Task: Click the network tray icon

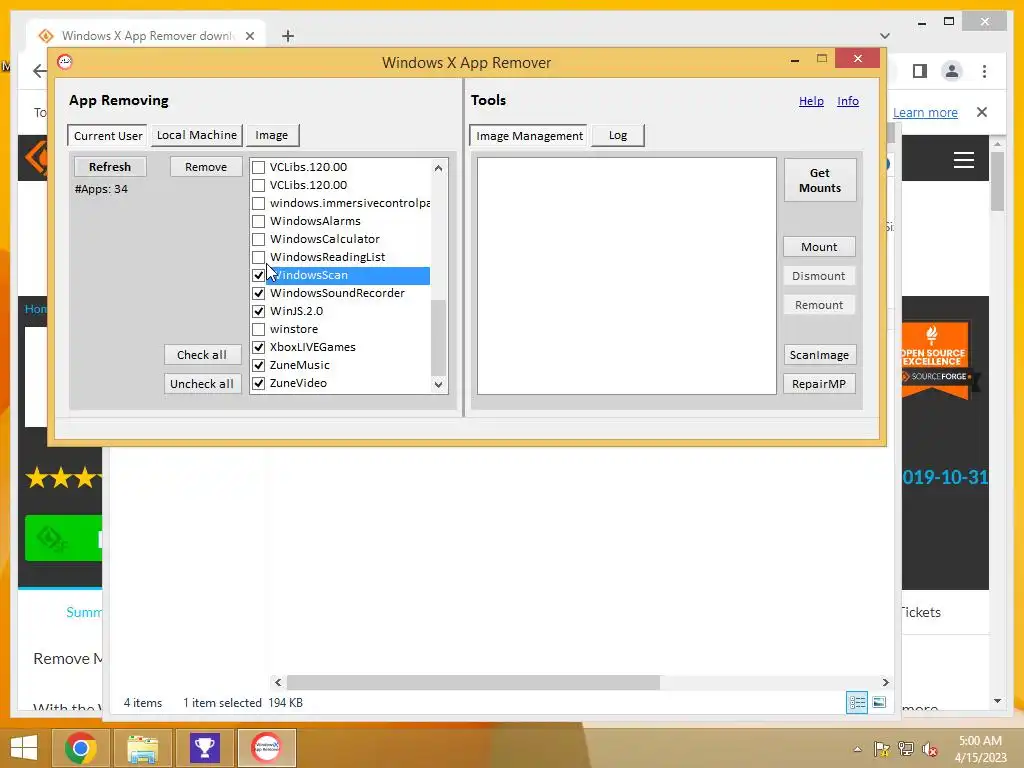Action: [906, 749]
